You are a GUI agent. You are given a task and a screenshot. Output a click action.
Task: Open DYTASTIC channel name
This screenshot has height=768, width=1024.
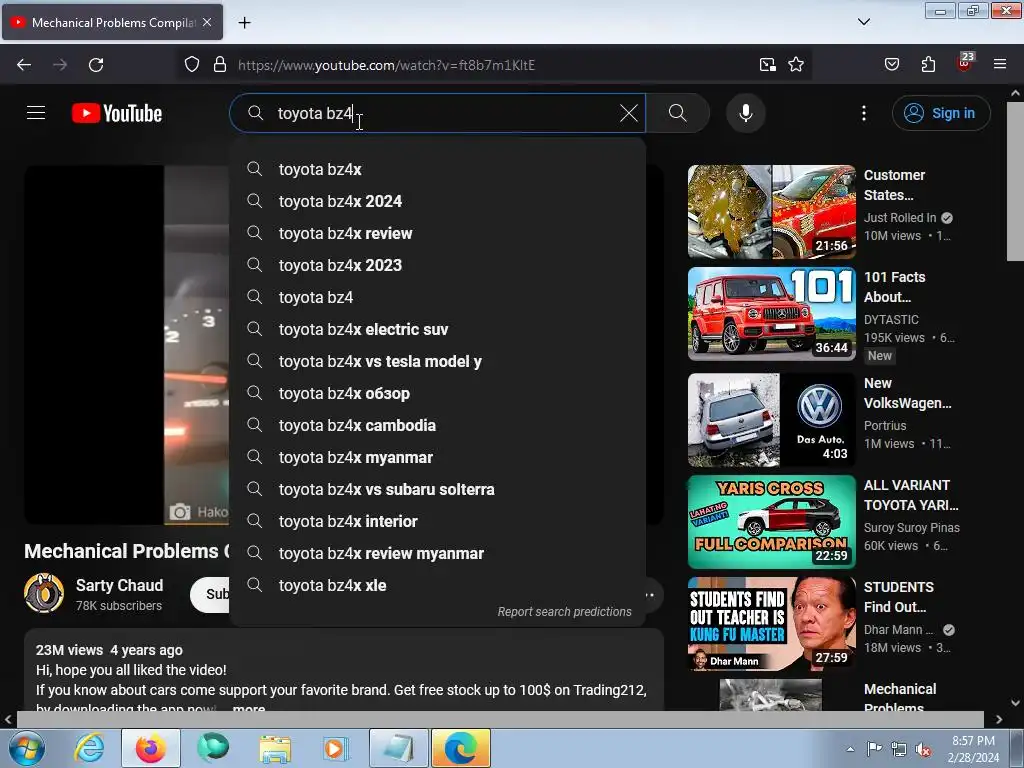click(x=891, y=319)
